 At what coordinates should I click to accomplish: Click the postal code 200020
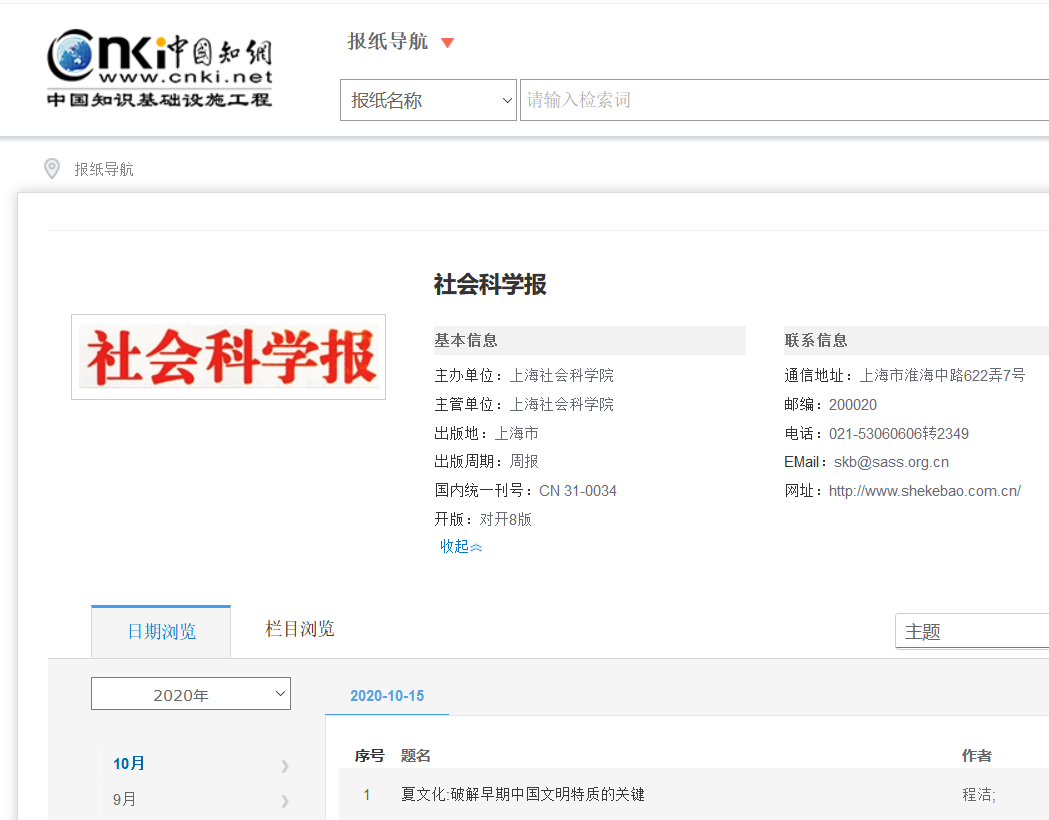coord(852,405)
